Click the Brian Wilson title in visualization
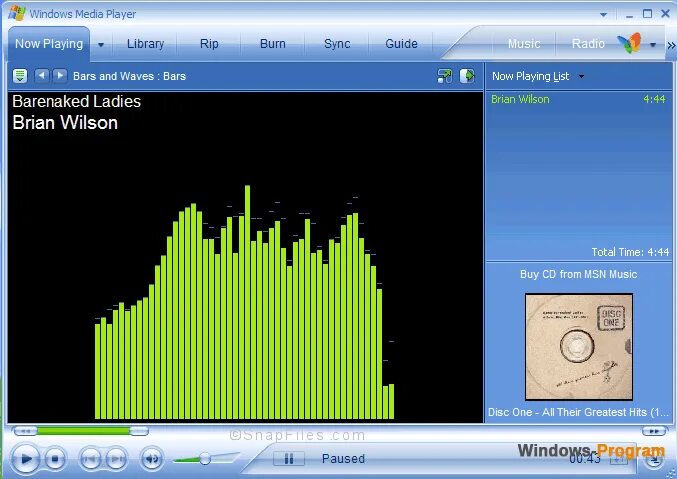 click(x=65, y=123)
